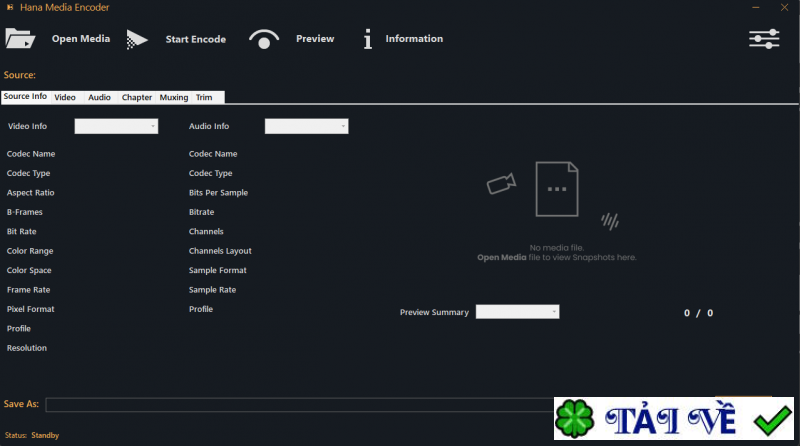The height and width of the screenshot is (446, 800).
Task: Switch to the Trim tab
Action: point(204,97)
